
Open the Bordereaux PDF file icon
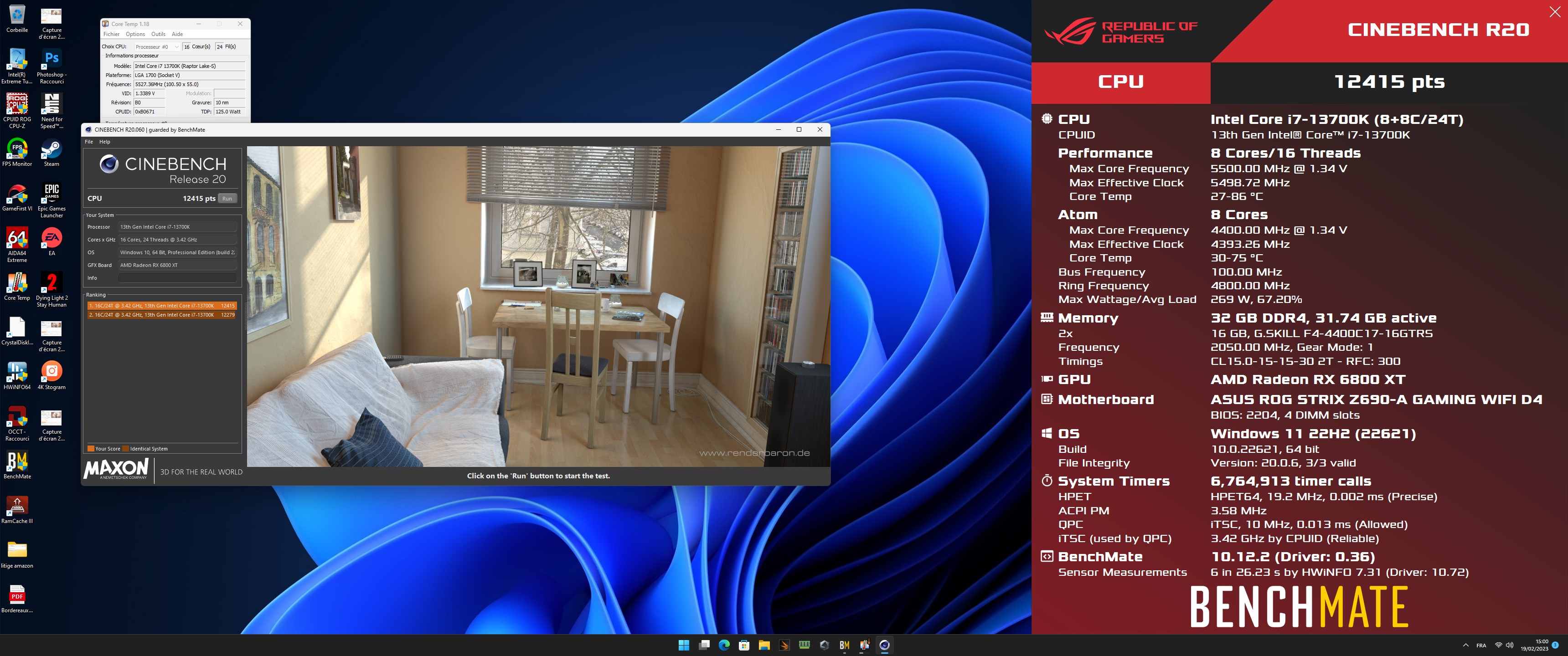point(17,599)
